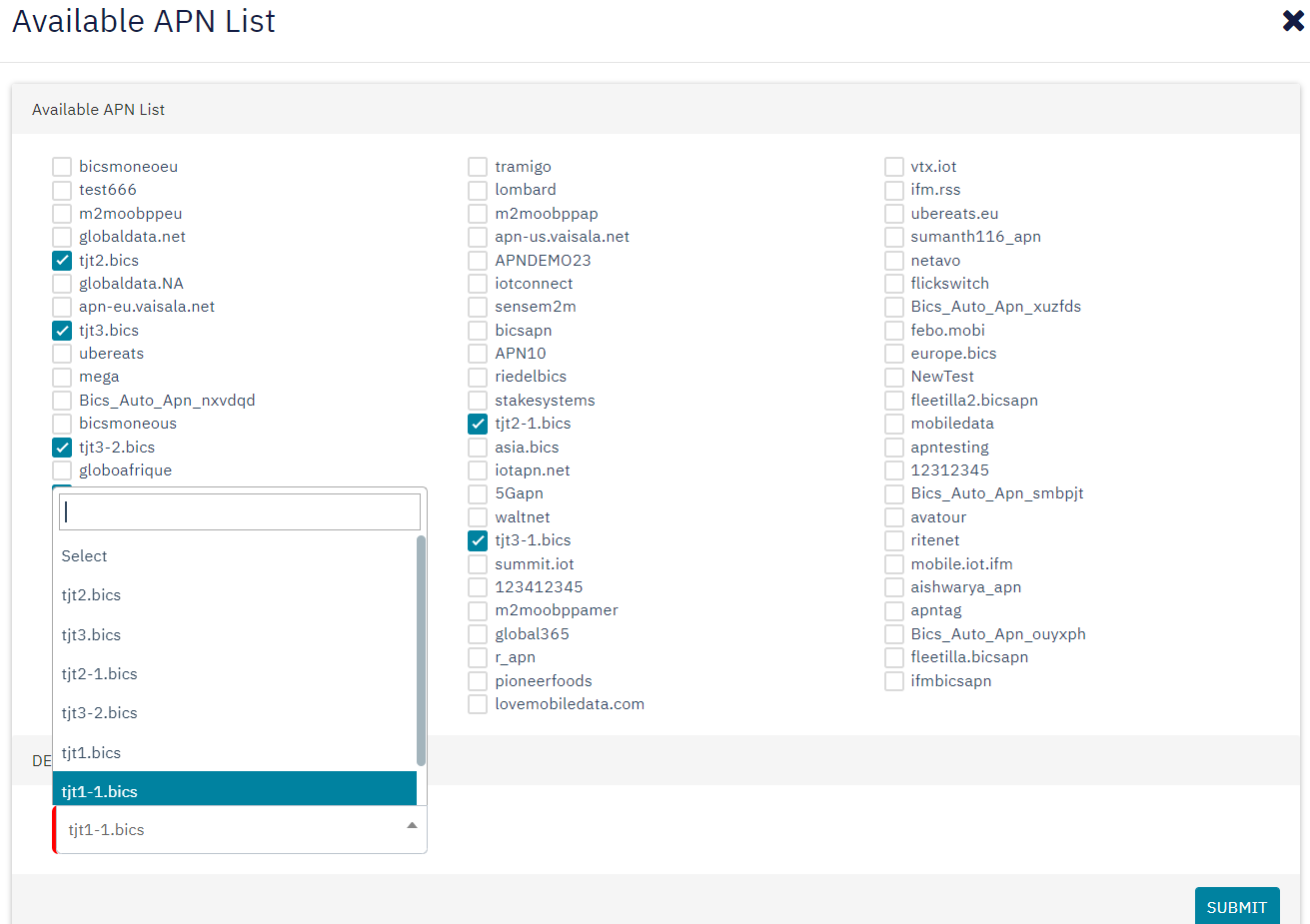The image size is (1310, 924).
Task: Uncheck tjt3-1.bics
Action: 477,539
